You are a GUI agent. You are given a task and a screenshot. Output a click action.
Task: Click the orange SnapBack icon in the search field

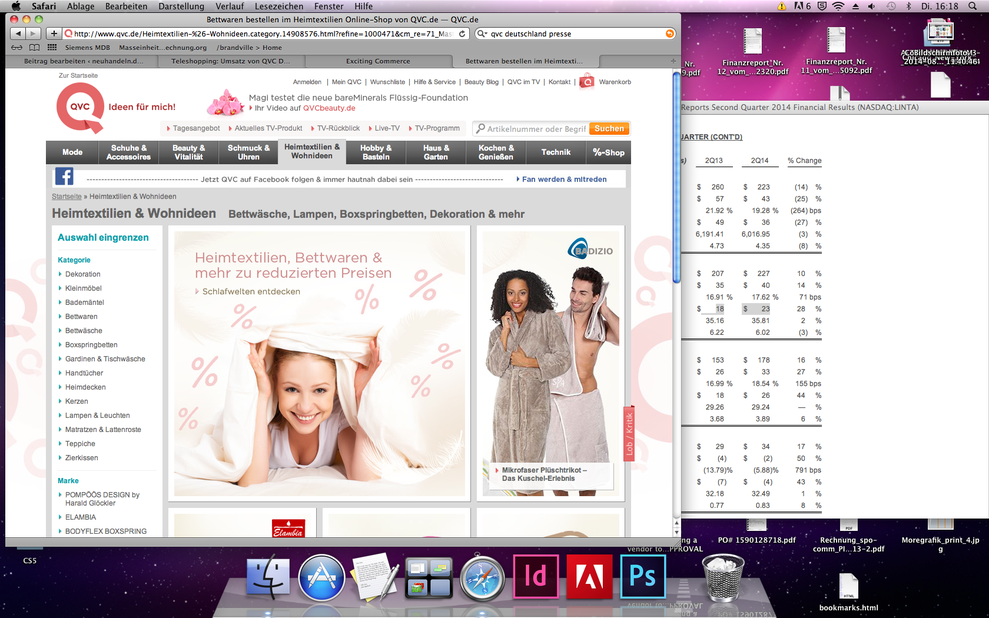669,33
